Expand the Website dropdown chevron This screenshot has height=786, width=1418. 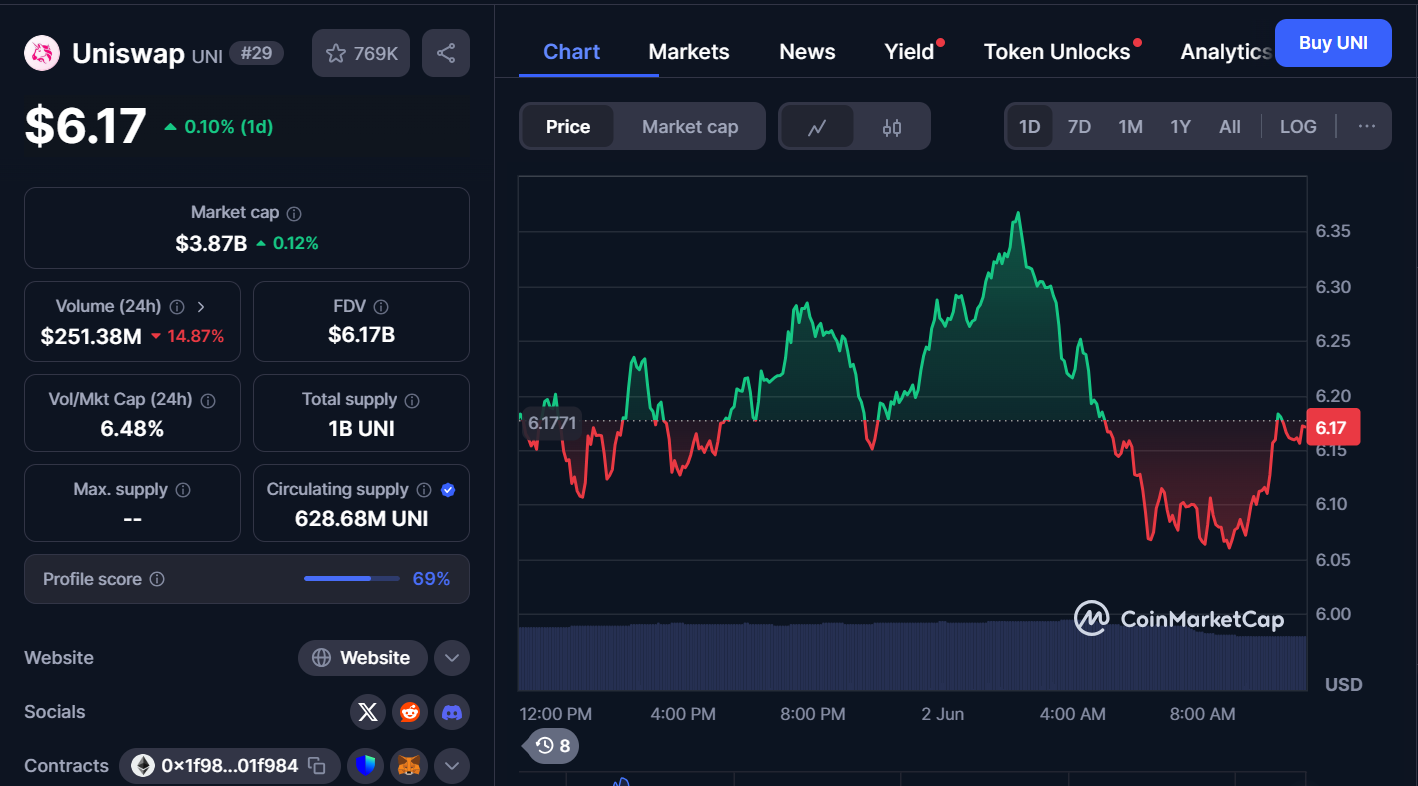coord(452,658)
